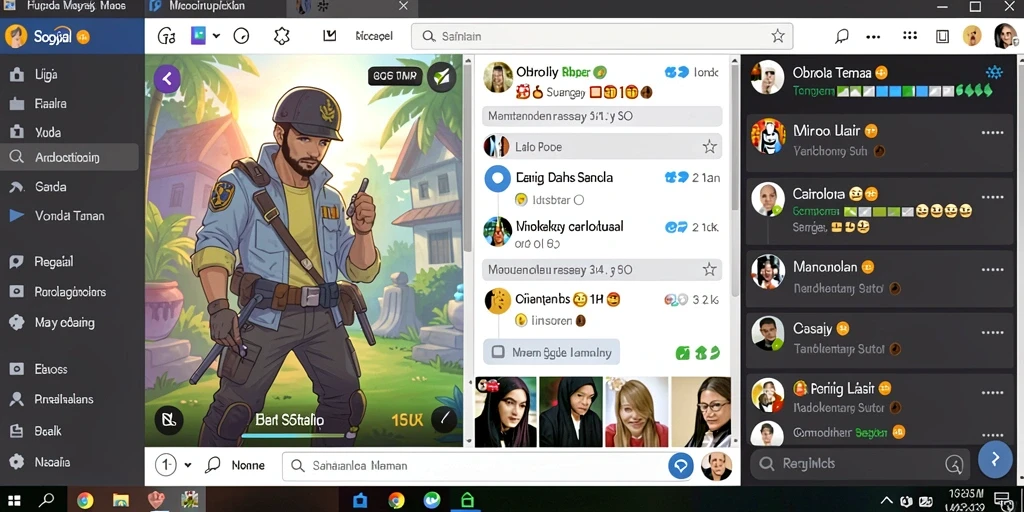Expand the three-dot options for Miroo Uair
The height and width of the screenshot is (512, 1024).
click(x=992, y=133)
